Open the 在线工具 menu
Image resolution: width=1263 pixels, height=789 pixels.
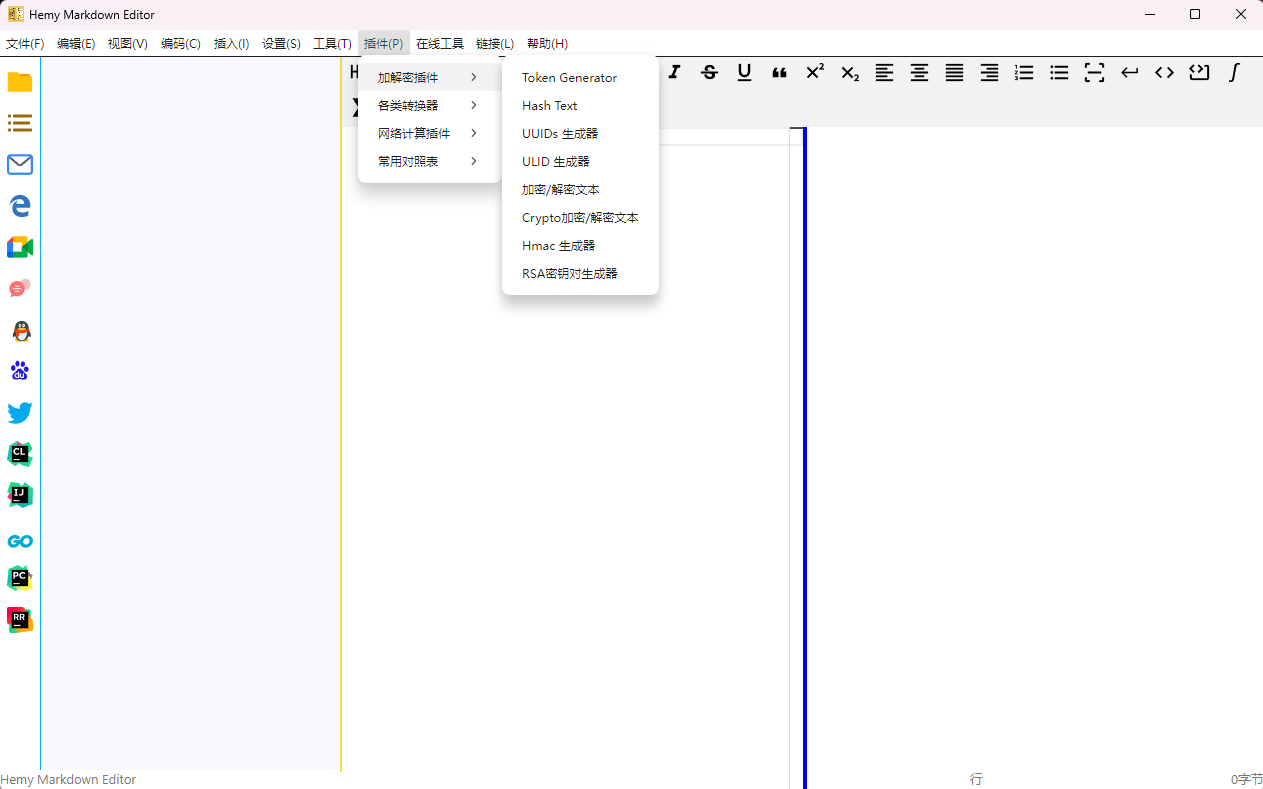(x=440, y=44)
